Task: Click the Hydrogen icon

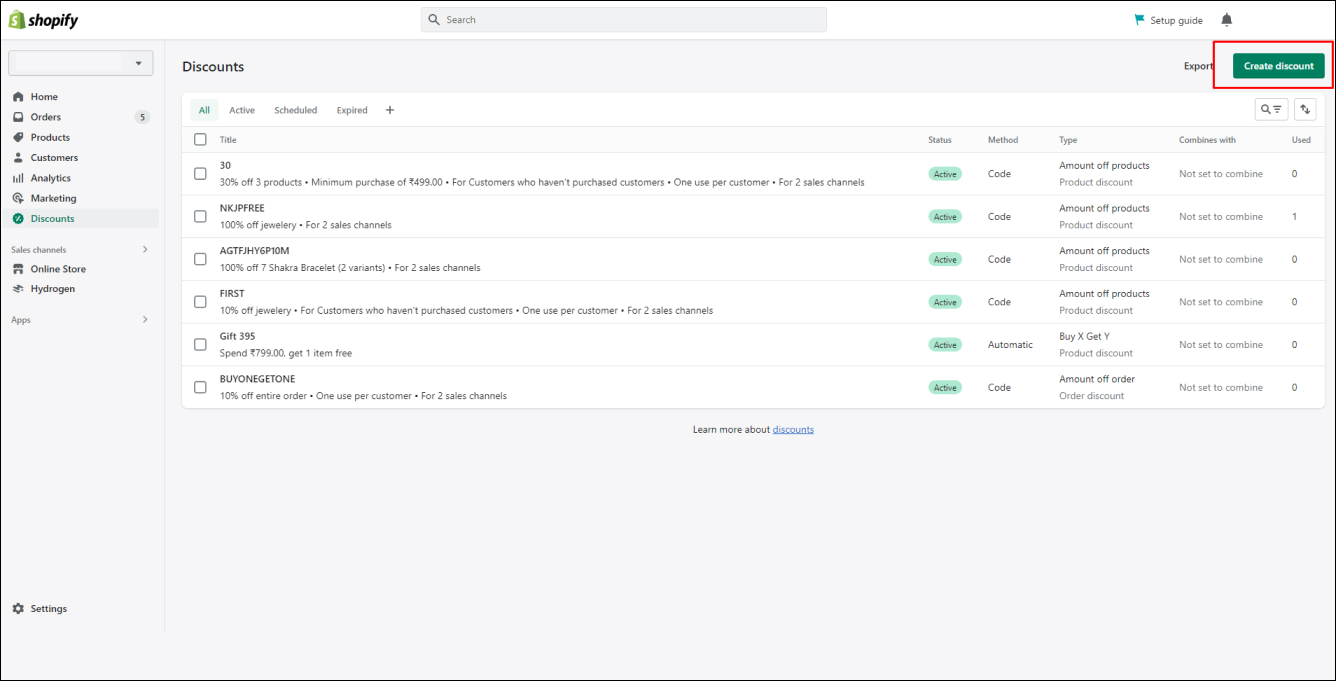Action: coord(18,289)
